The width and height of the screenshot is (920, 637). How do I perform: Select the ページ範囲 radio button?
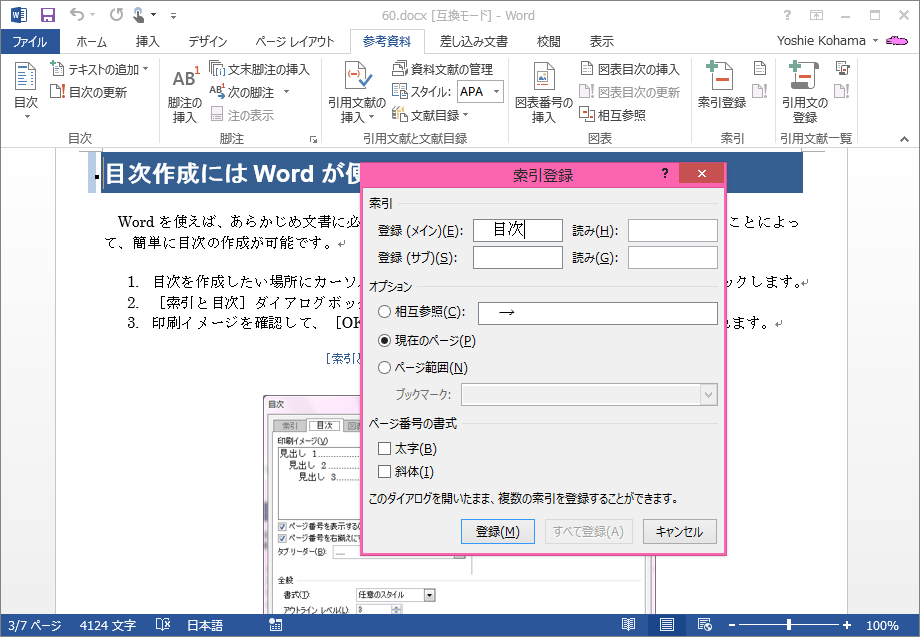pos(384,368)
